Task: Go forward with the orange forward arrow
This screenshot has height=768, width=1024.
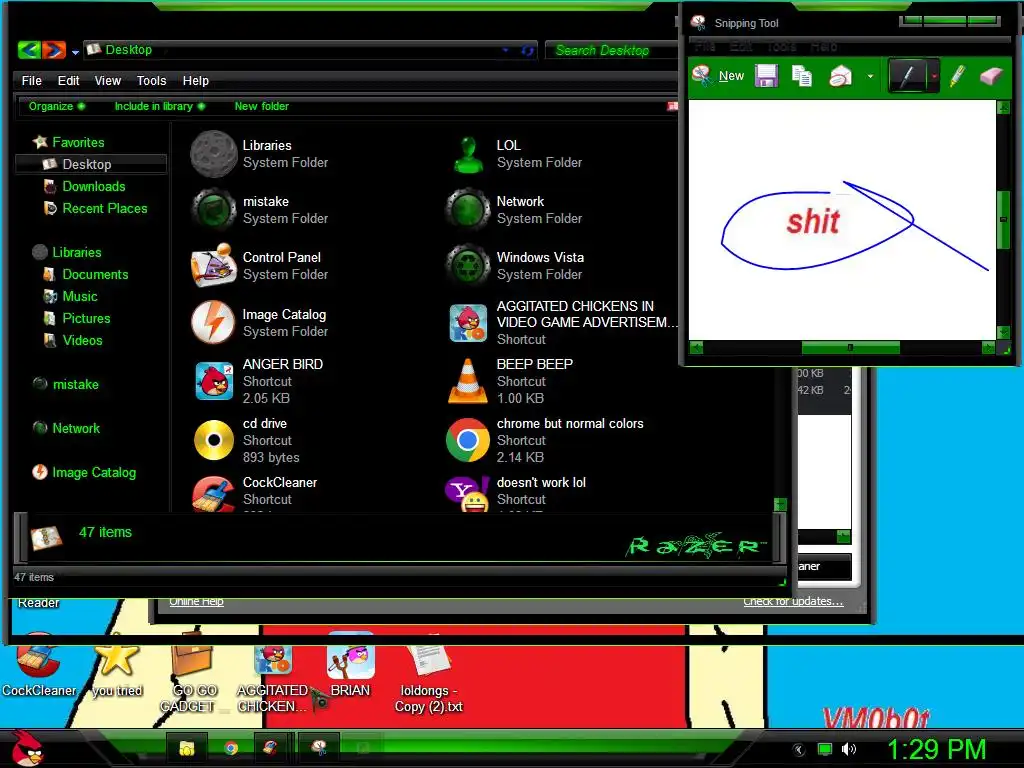Action: [54, 50]
